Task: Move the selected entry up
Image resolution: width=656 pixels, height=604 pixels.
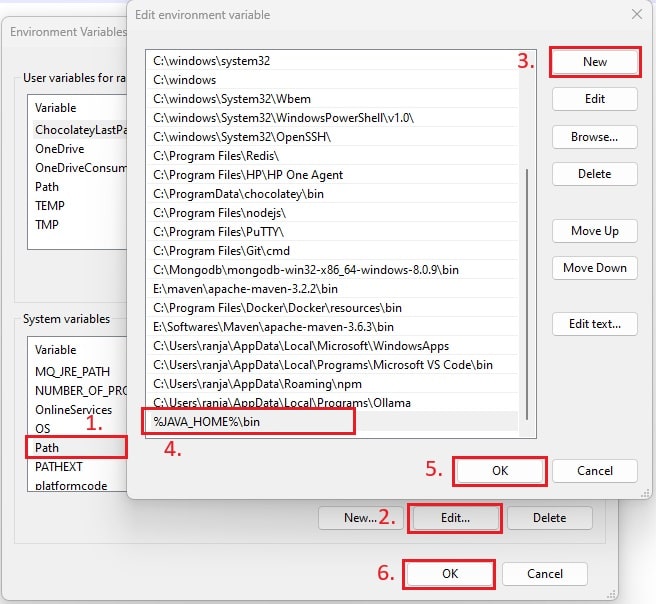Action: click(x=594, y=231)
